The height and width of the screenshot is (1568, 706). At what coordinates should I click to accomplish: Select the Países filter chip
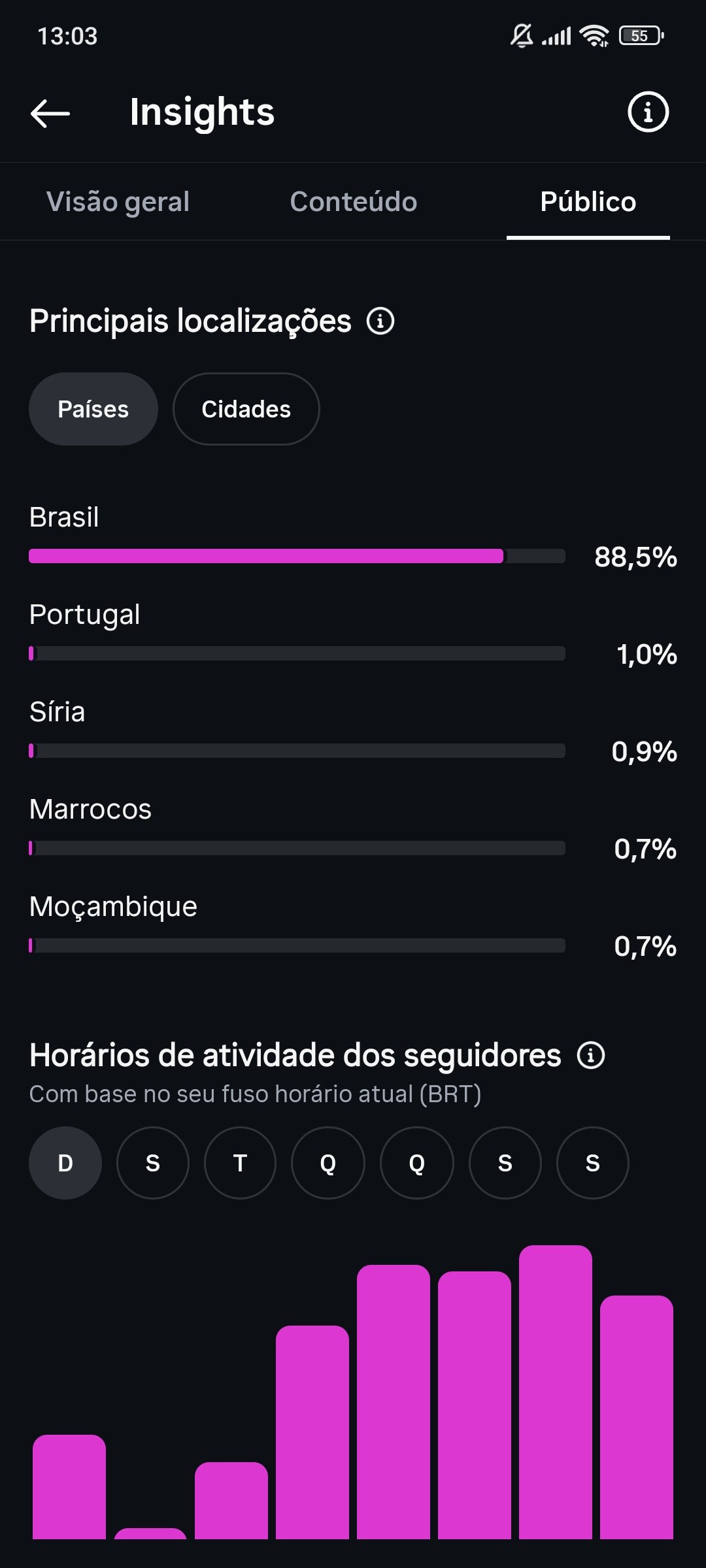point(93,409)
